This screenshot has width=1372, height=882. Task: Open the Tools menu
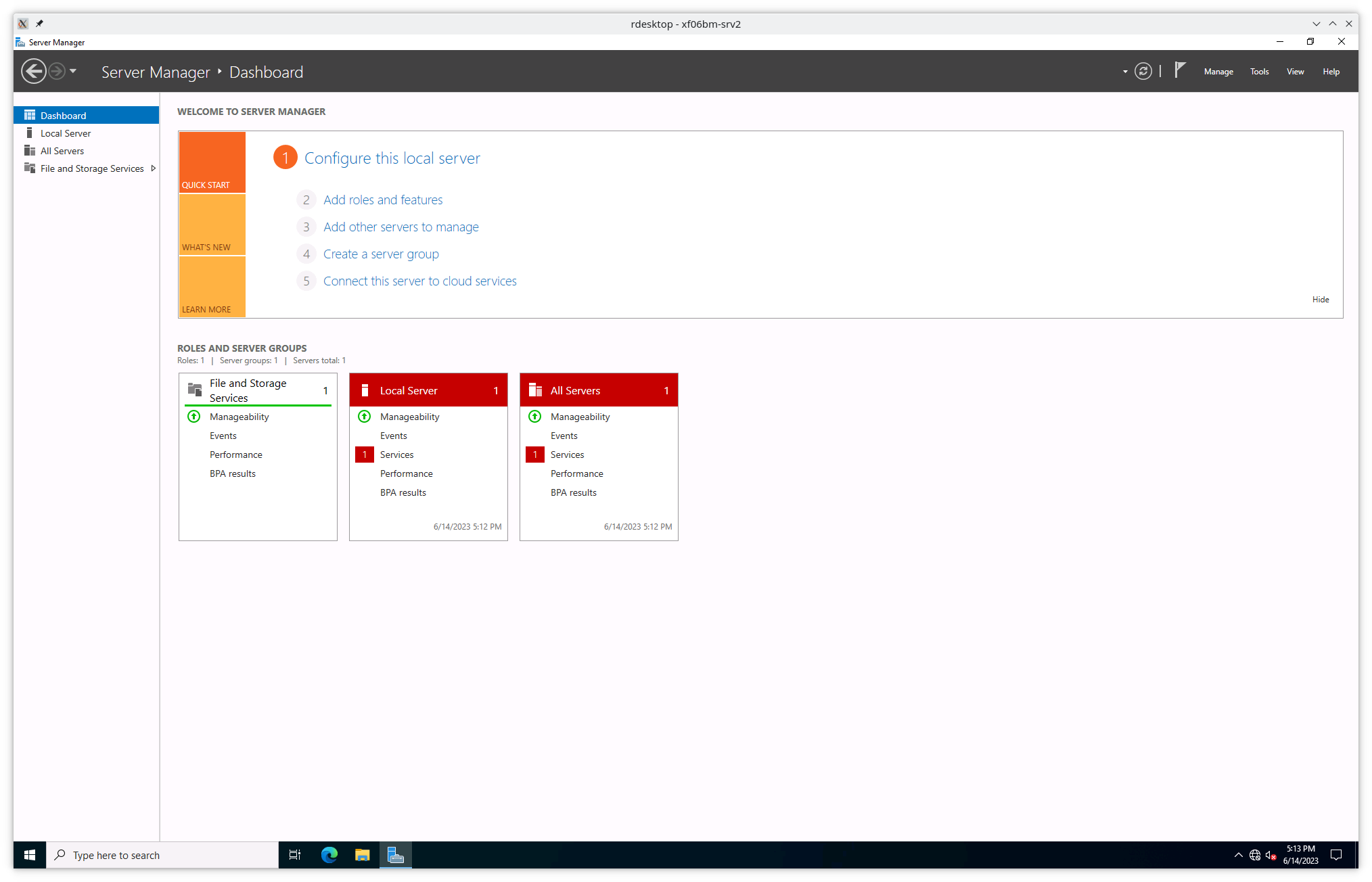pyautogui.click(x=1259, y=72)
